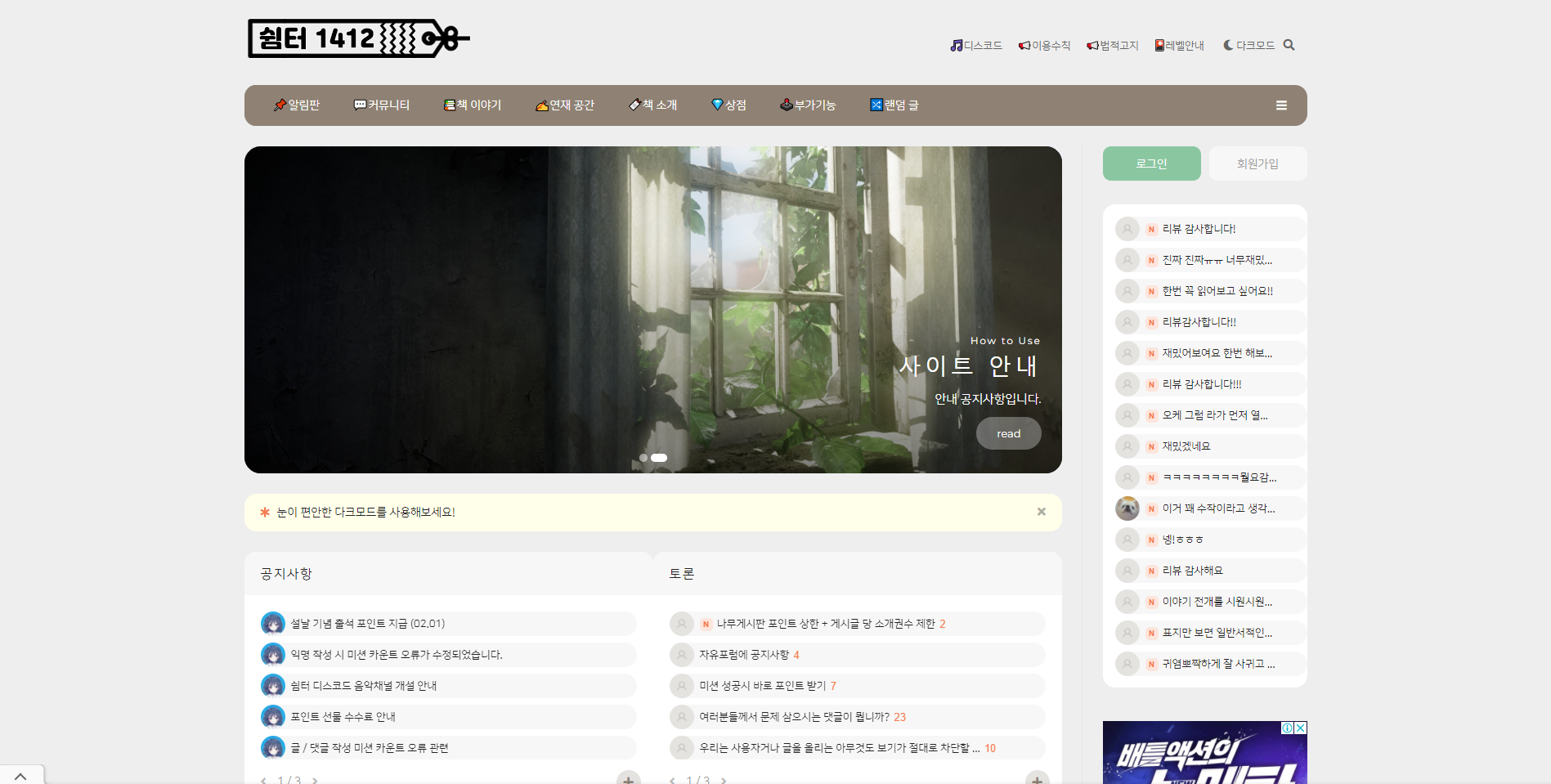Open the 디스코드 link in header

click(x=976, y=46)
